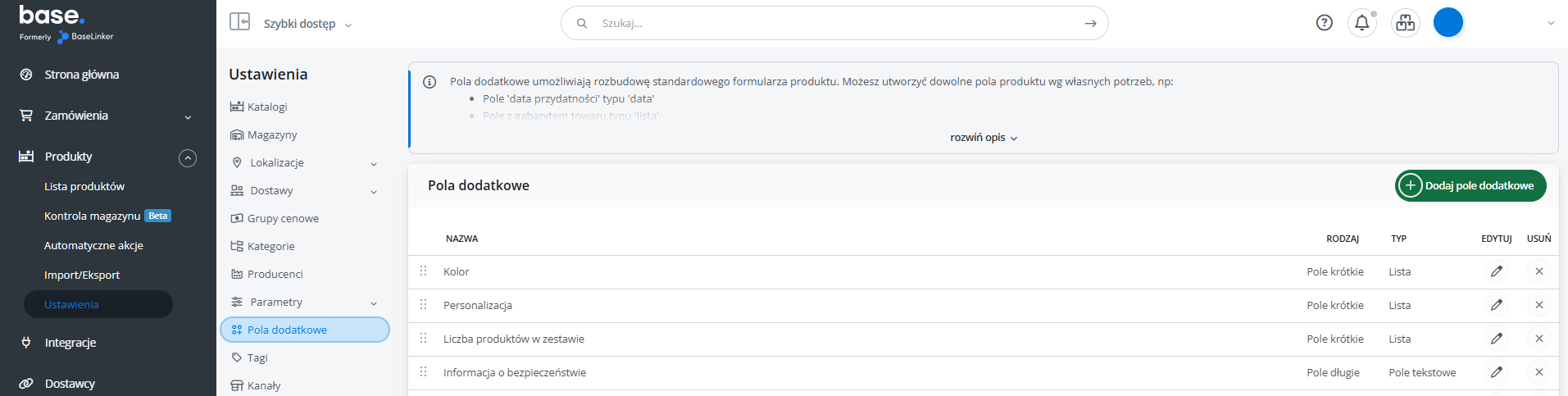Open Lista produktów in sidebar
1568x396 pixels.
(84, 186)
